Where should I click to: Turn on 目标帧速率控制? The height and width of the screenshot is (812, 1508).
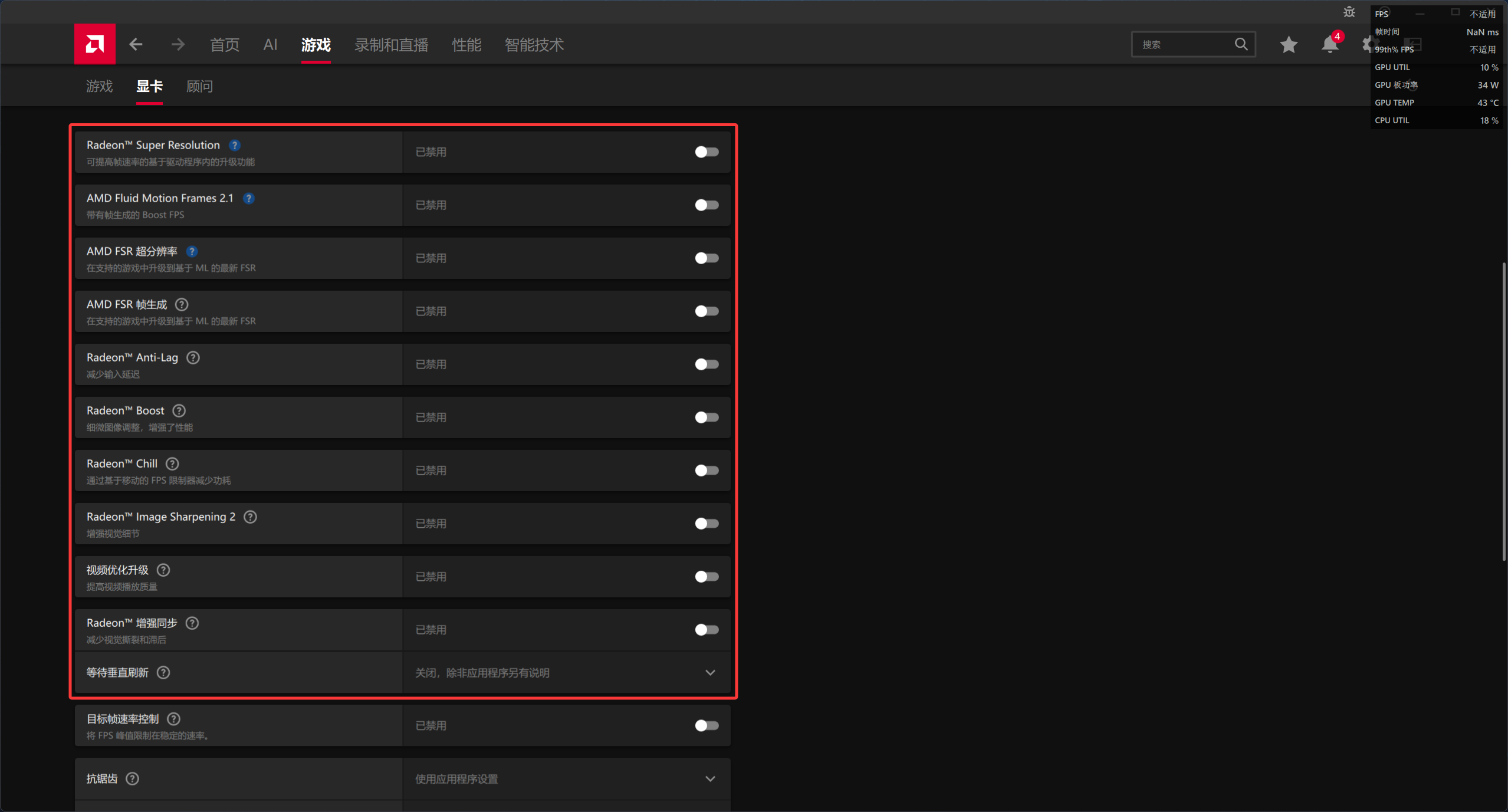pyautogui.click(x=707, y=725)
